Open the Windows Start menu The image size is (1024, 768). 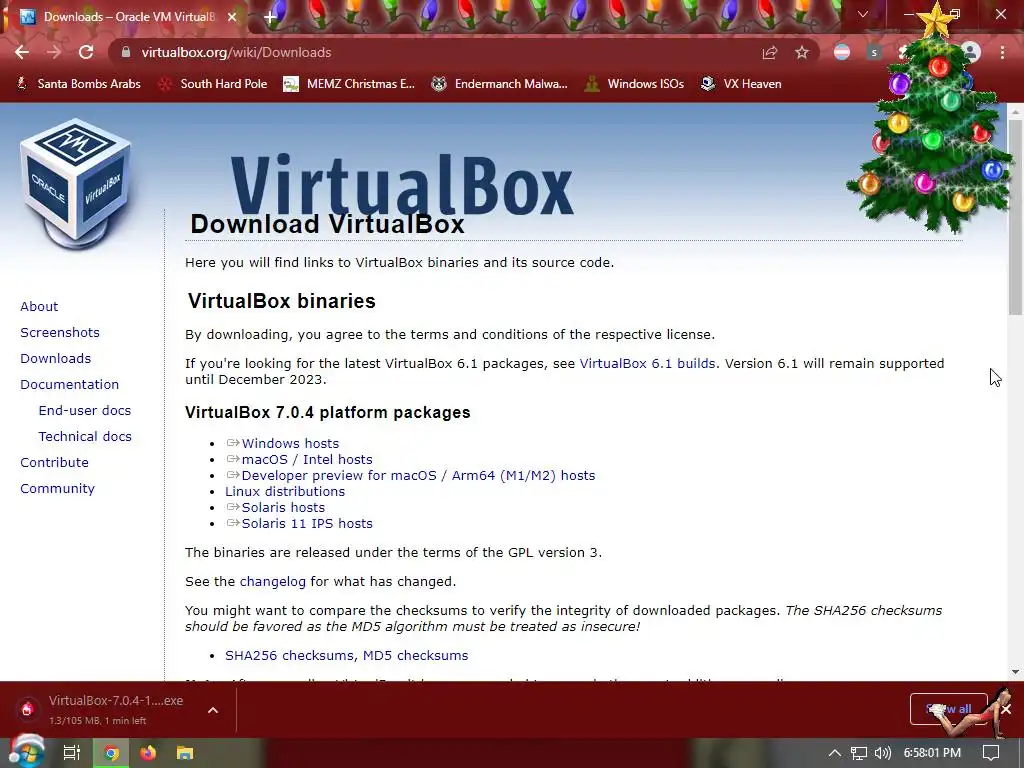[26, 752]
